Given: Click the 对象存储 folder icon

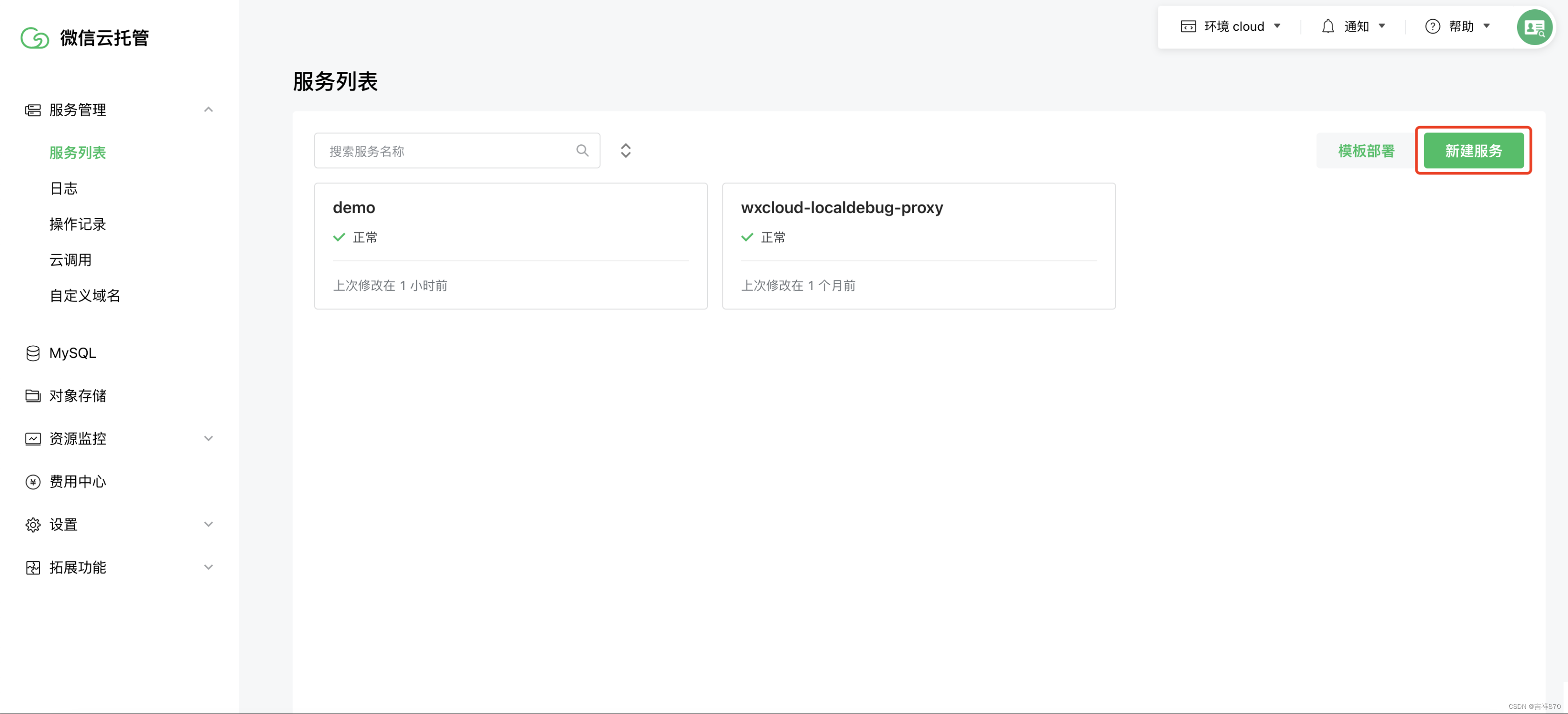Looking at the screenshot, I should point(33,396).
